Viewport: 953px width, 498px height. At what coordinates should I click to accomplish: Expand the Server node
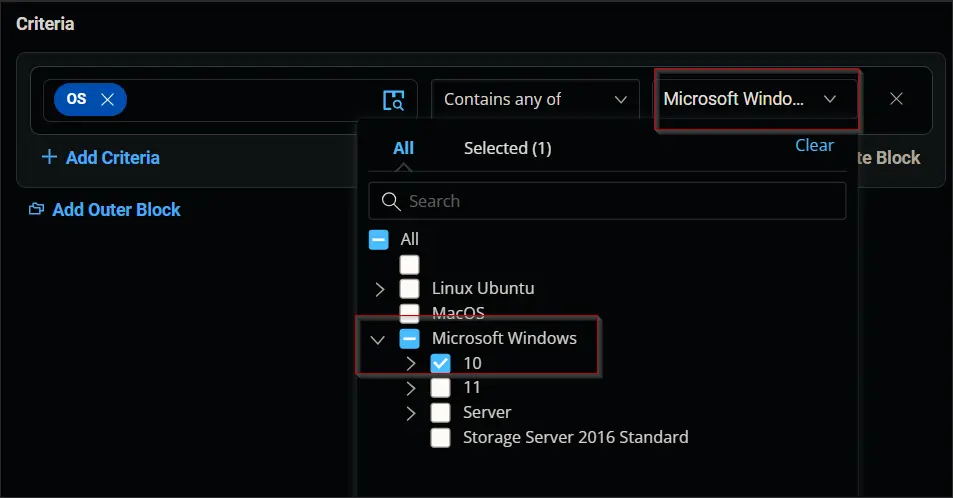coord(411,413)
